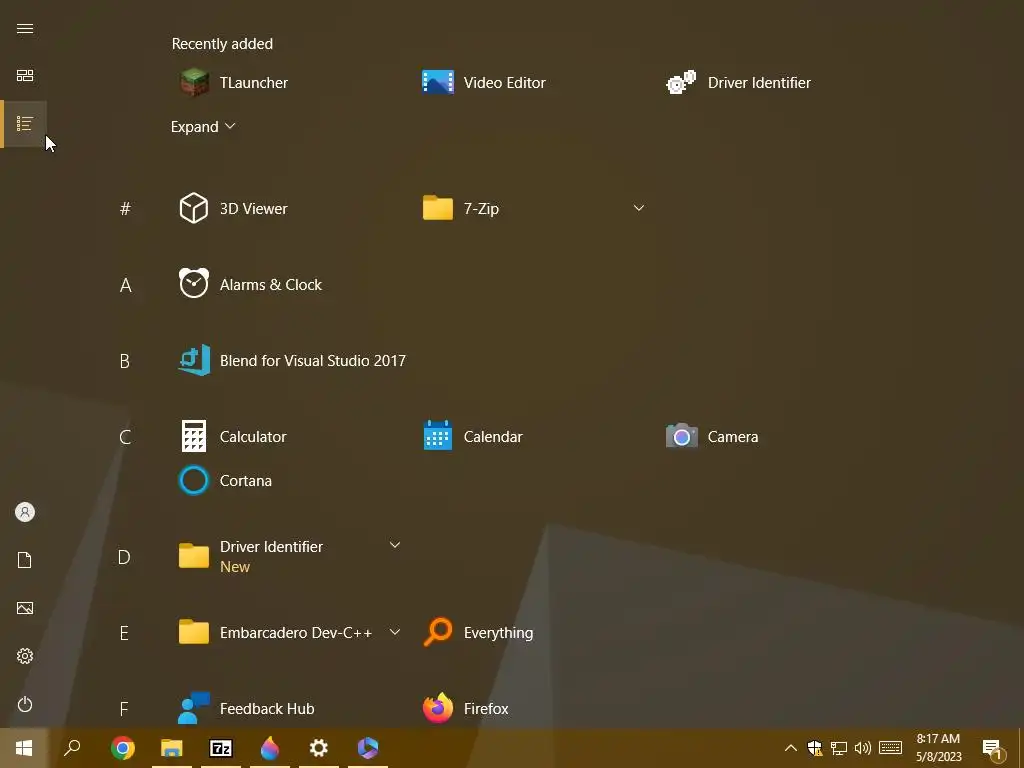This screenshot has height=768, width=1024.
Task: Click the flame droplet taskbar icon
Action: click(x=270, y=748)
